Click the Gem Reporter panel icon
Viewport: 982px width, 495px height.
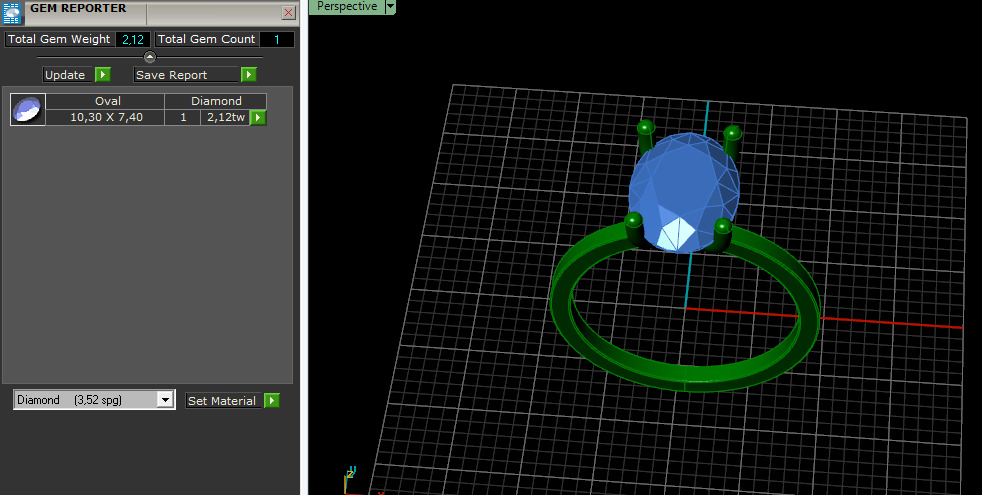click(12, 12)
